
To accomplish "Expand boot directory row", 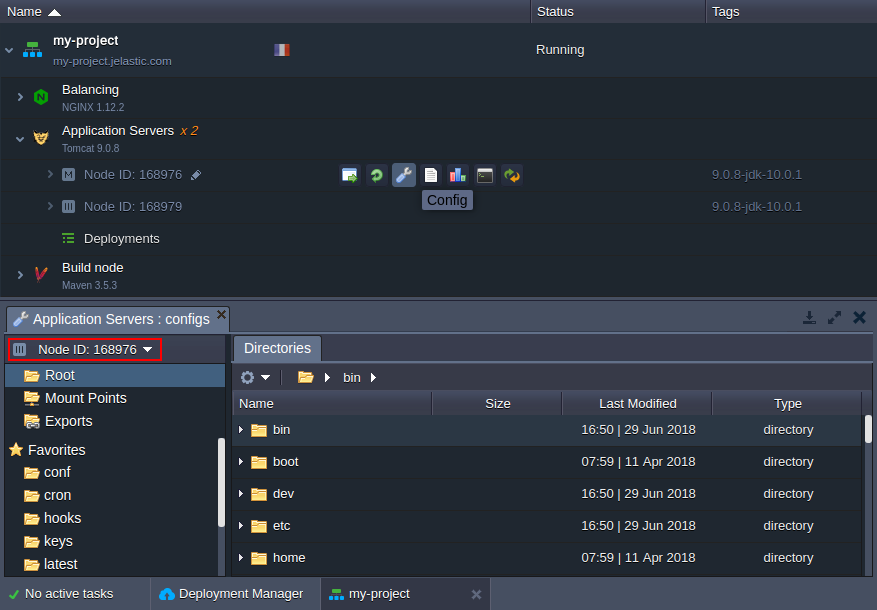I will coord(241,462).
